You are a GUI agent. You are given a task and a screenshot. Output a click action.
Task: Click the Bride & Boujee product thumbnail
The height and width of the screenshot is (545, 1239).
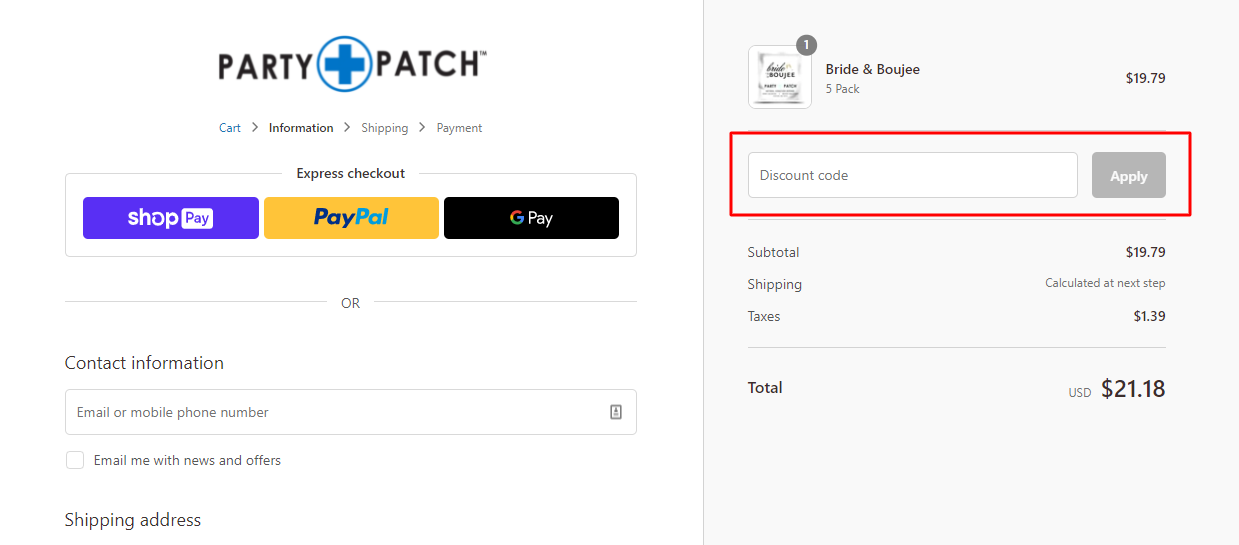coord(780,77)
